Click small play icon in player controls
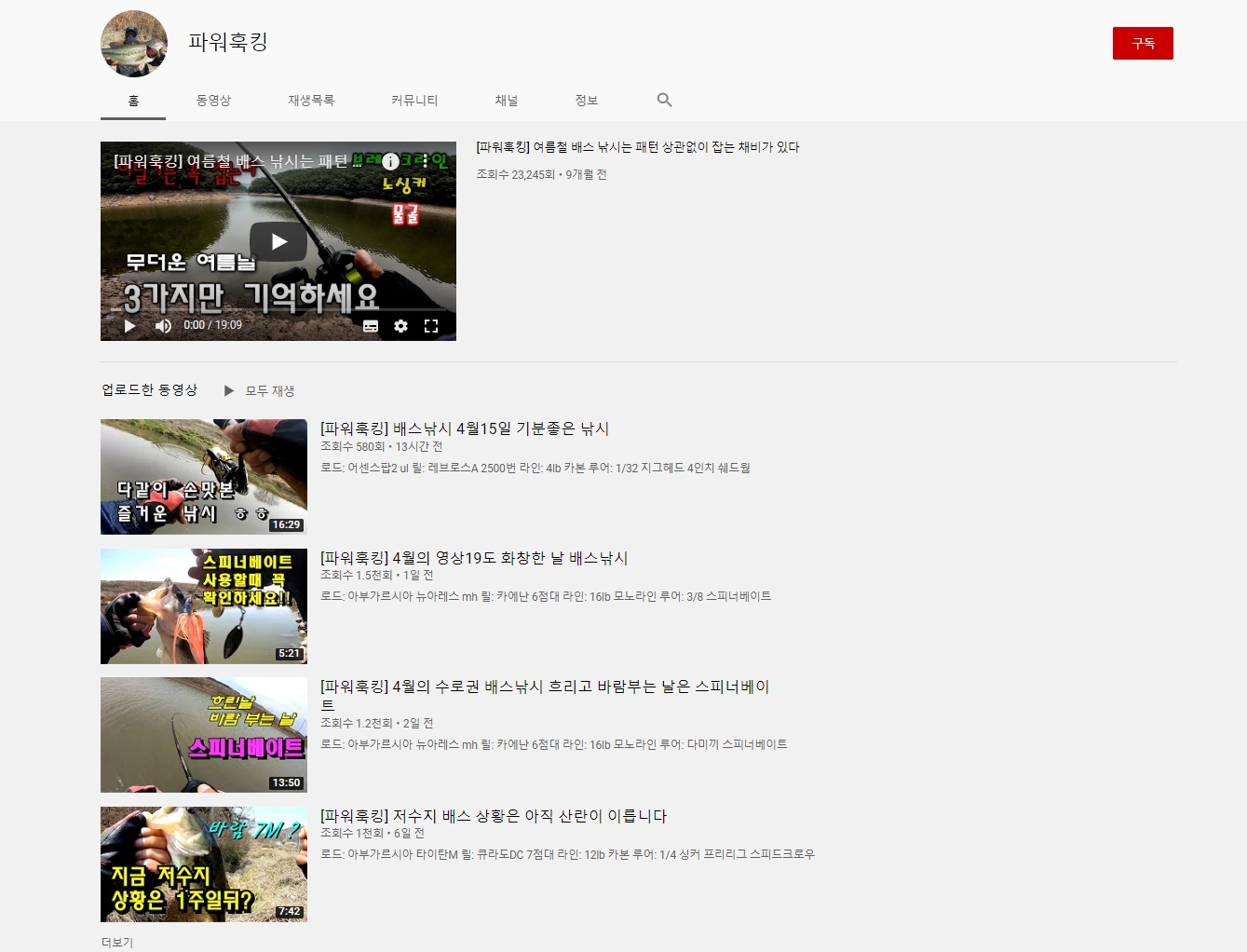 click(x=130, y=326)
